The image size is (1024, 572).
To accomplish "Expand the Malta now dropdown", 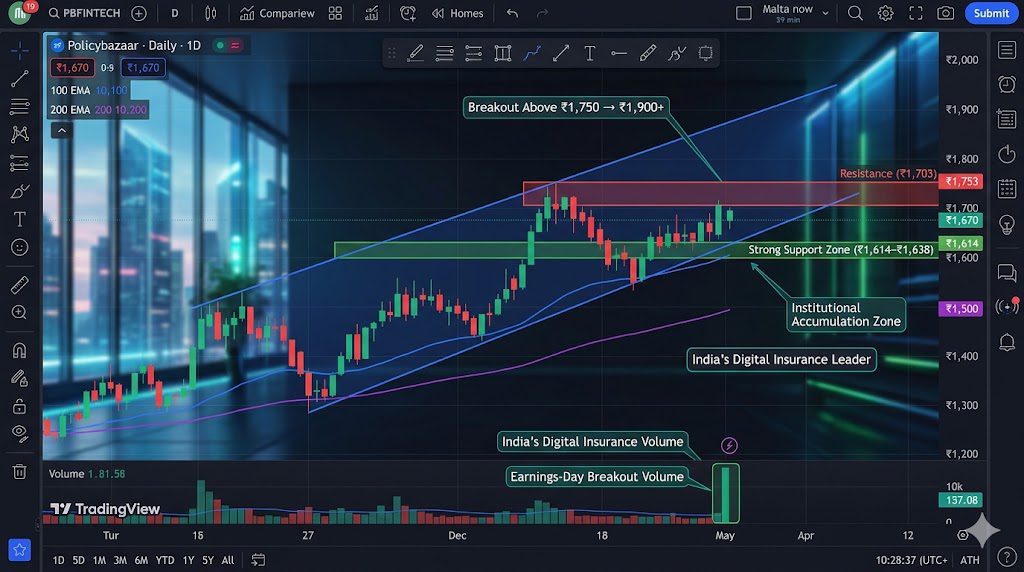I will (795, 13).
